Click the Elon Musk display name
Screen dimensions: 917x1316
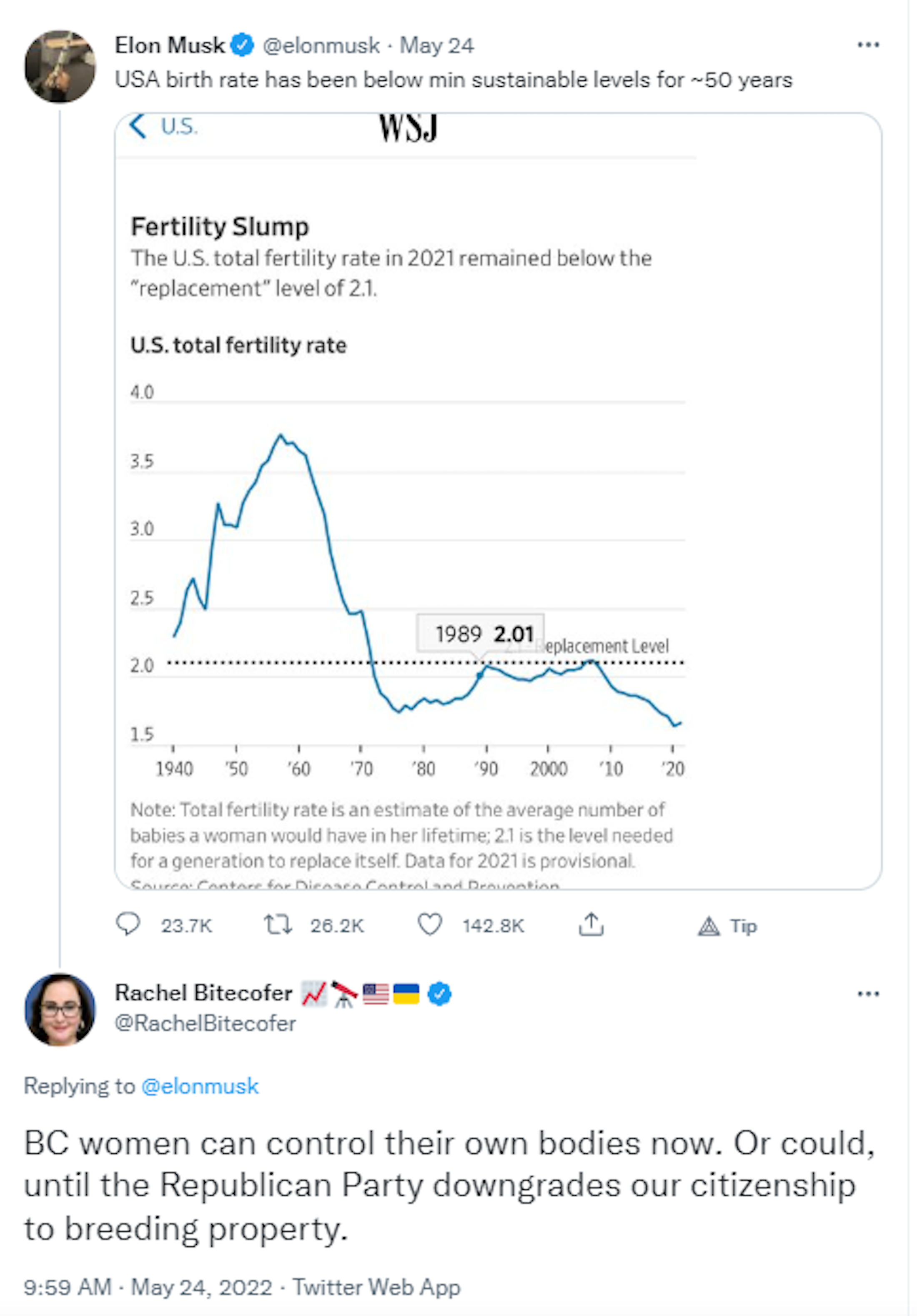170,45
